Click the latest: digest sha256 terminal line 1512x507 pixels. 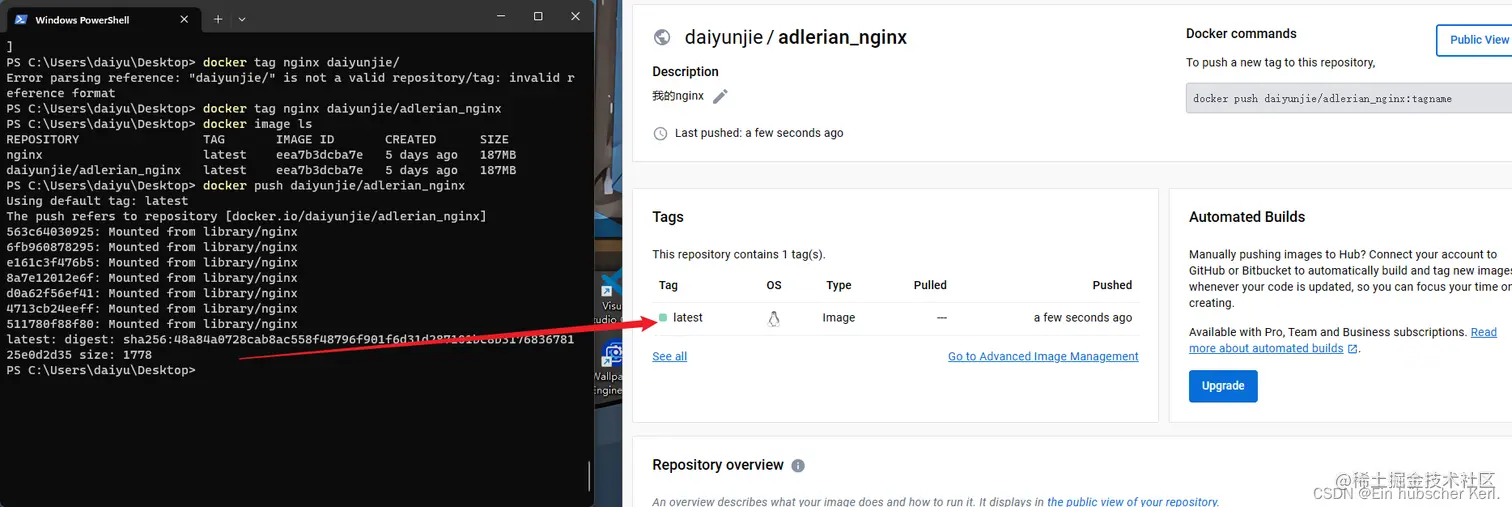[290, 347]
